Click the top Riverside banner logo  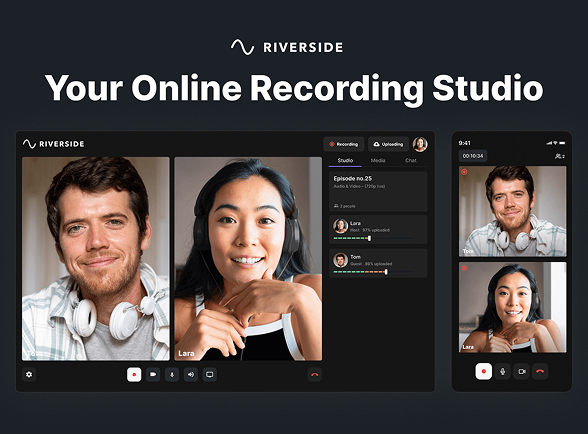(x=287, y=47)
